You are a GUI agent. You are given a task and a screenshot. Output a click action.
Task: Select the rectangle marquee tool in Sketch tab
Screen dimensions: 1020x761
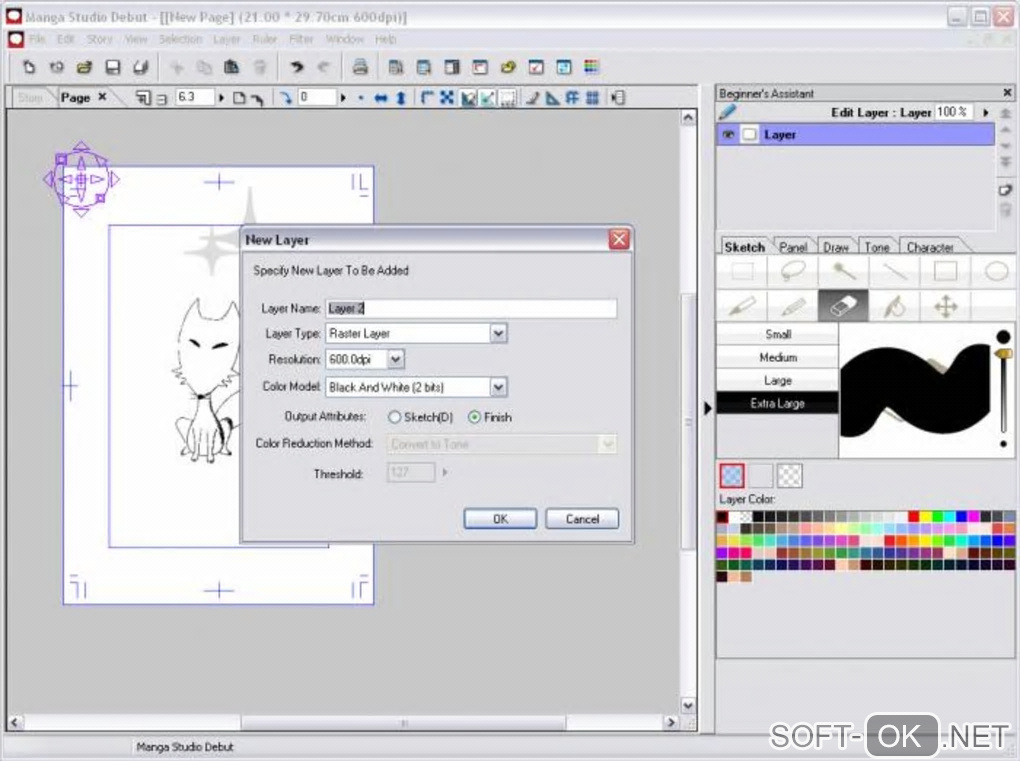click(742, 271)
